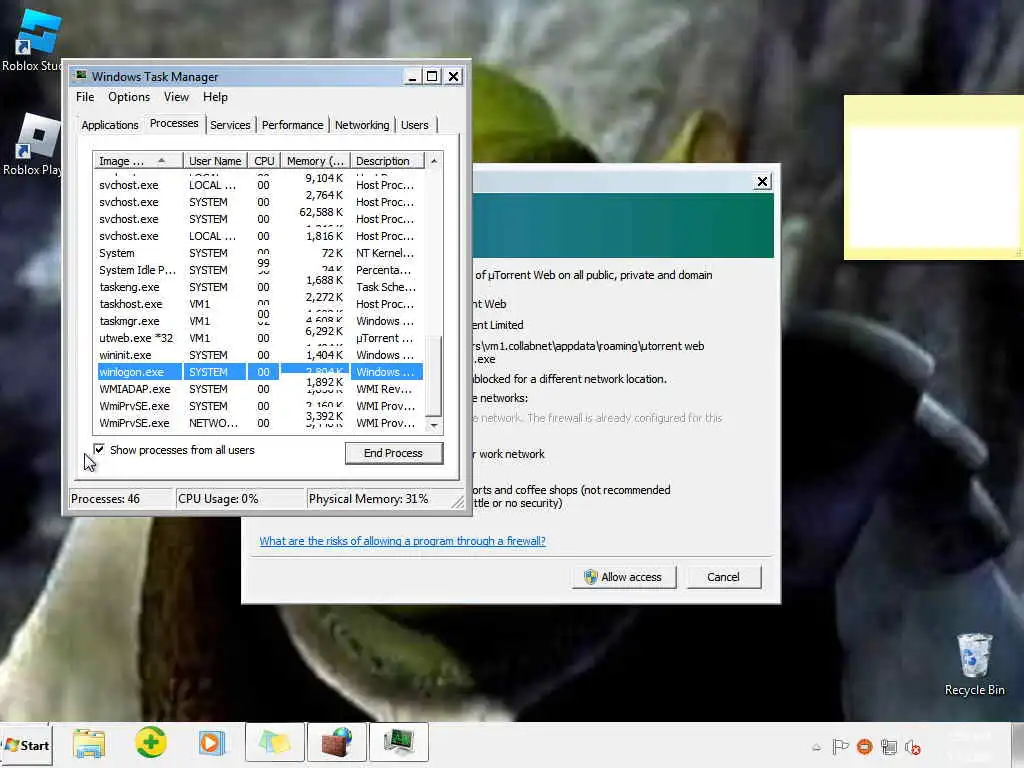Switch to Services tab
The height and width of the screenshot is (768, 1024).
[230, 125]
